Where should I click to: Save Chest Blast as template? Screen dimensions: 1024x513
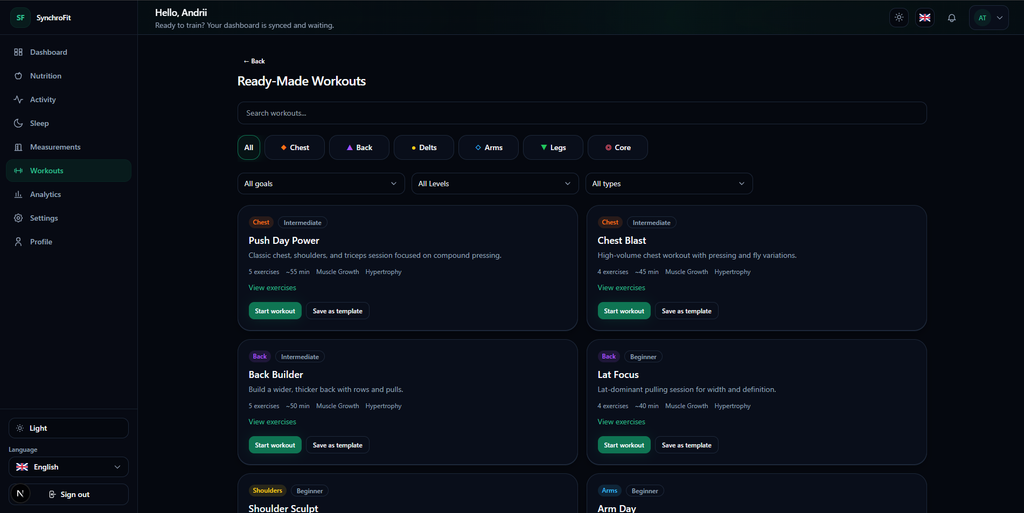click(x=686, y=311)
